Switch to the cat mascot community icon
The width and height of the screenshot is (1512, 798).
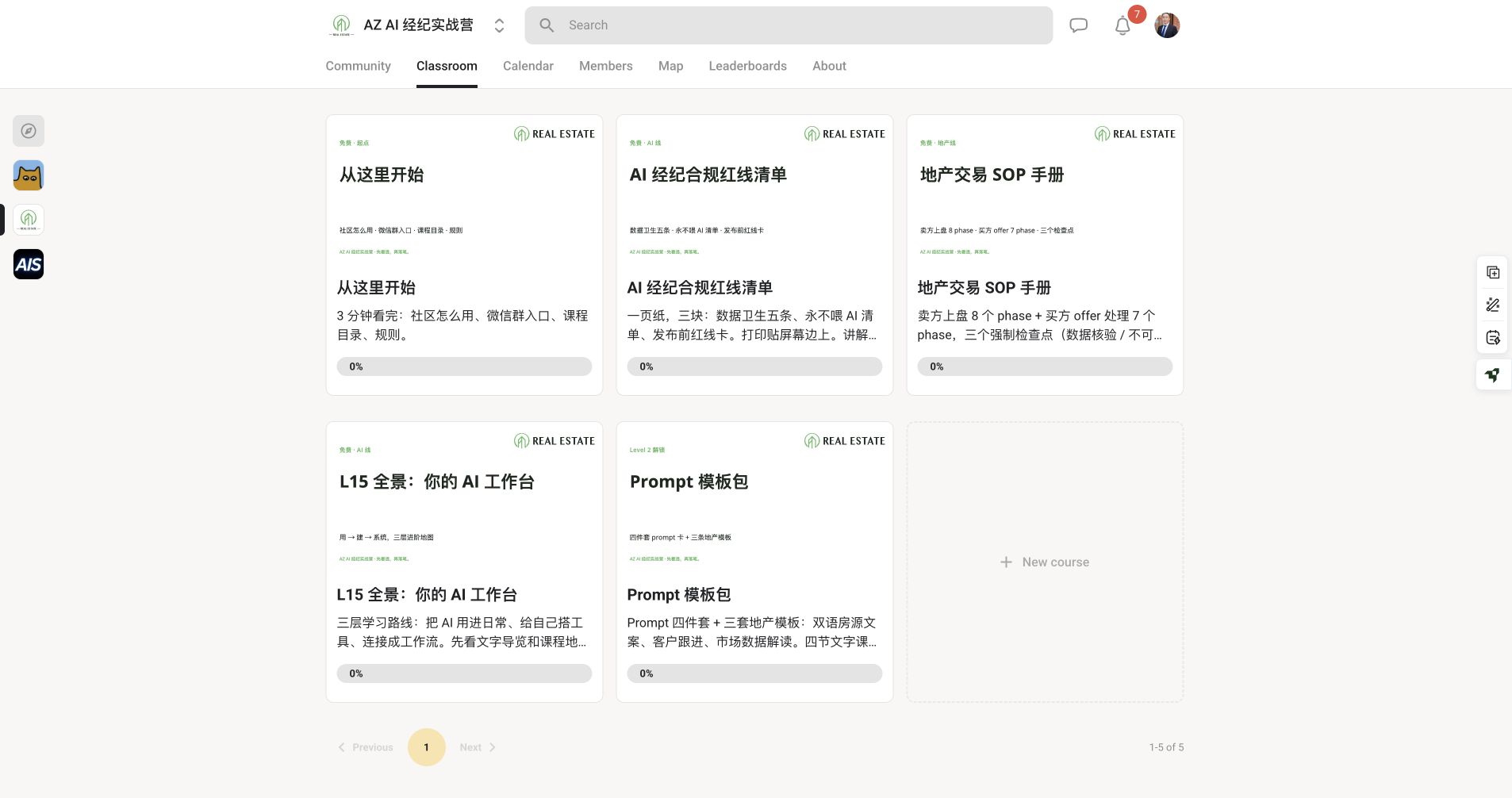pyautogui.click(x=29, y=175)
